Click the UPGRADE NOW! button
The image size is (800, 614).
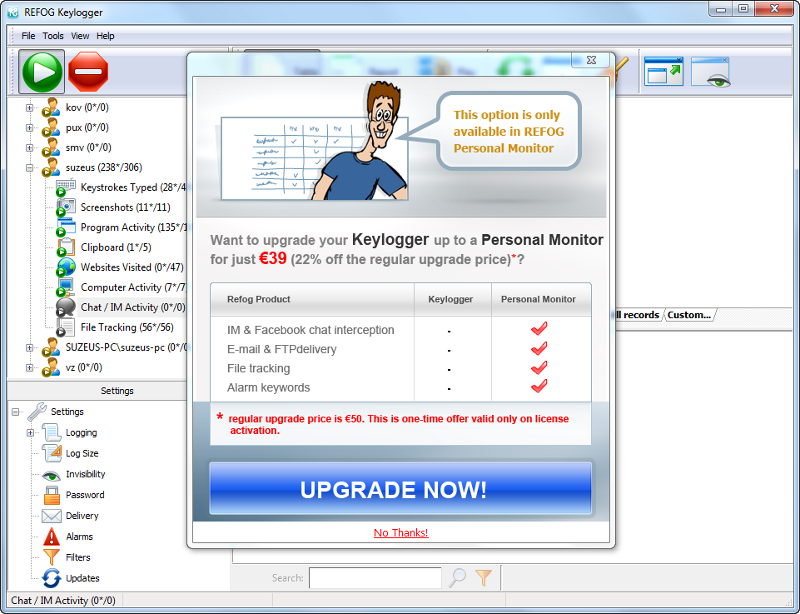(400, 489)
